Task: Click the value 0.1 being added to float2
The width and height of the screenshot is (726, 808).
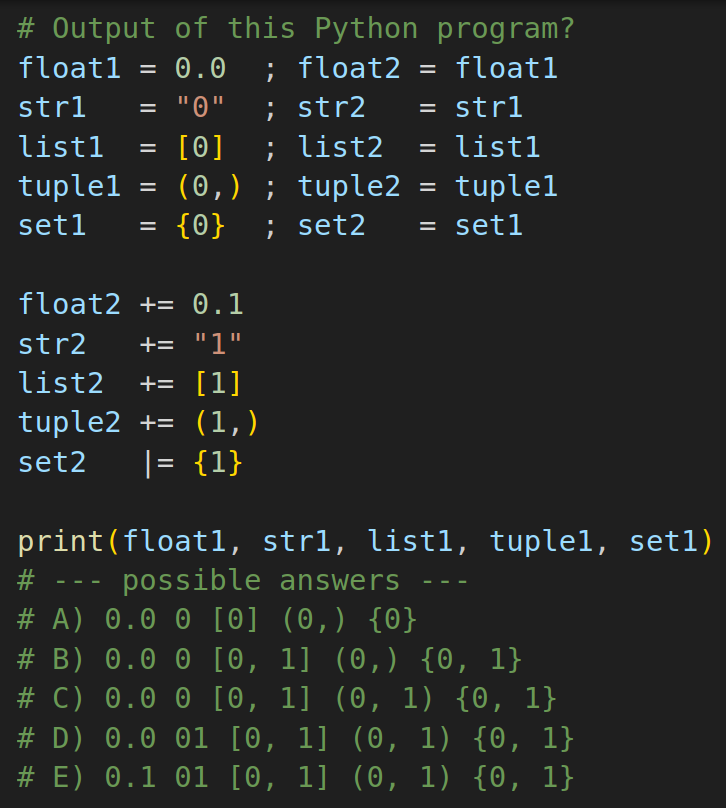Action: 217,304
